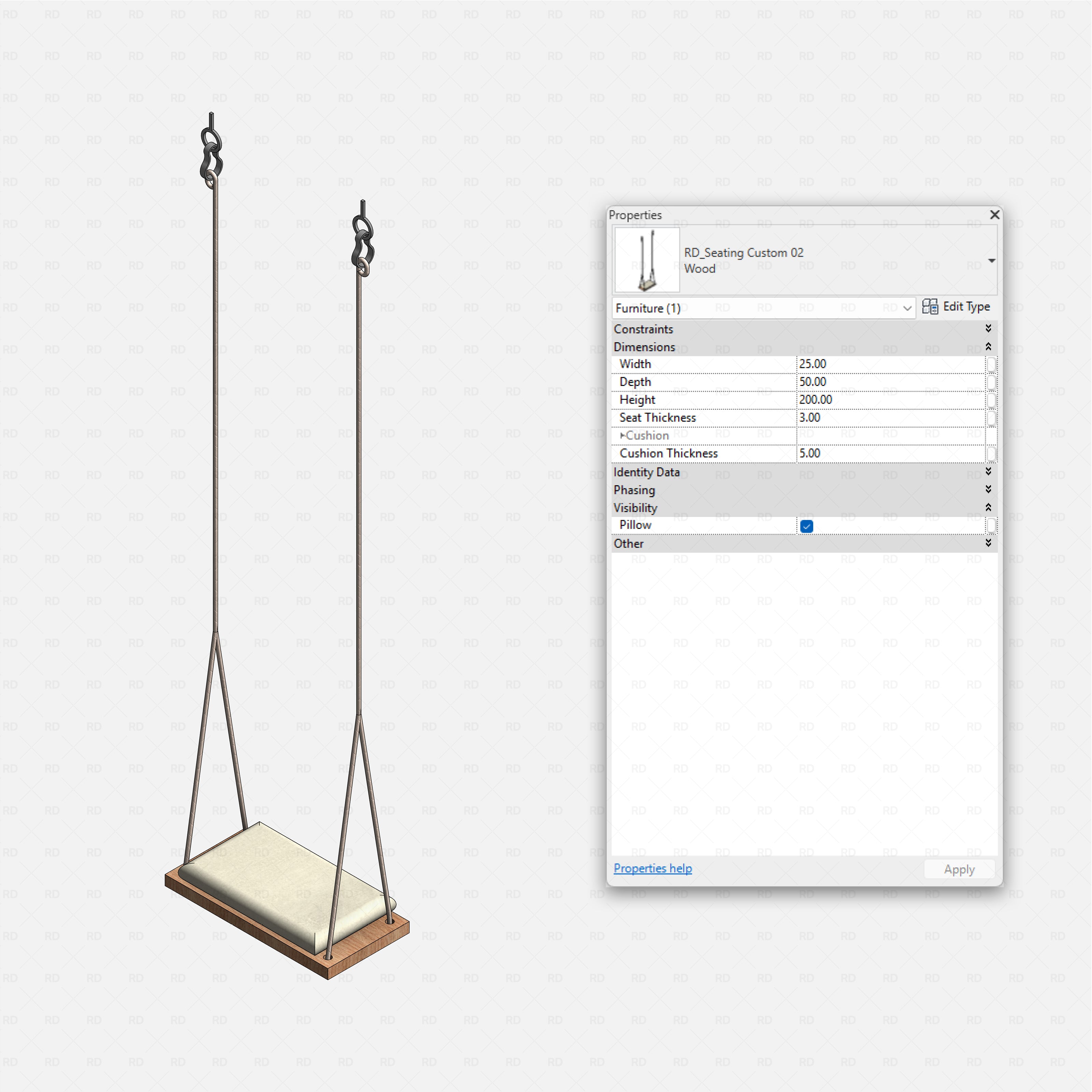Open the Furniture (1) filter dropdown
The width and height of the screenshot is (1092, 1092).
click(x=907, y=308)
